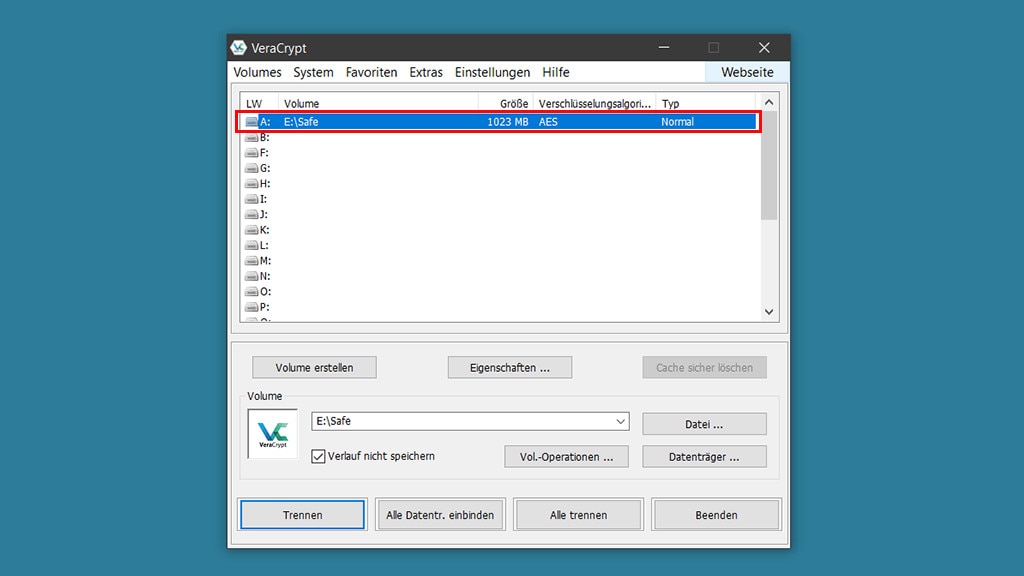Click Alle trennen to dismount everything
The image size is (1024, 576).
577,514
